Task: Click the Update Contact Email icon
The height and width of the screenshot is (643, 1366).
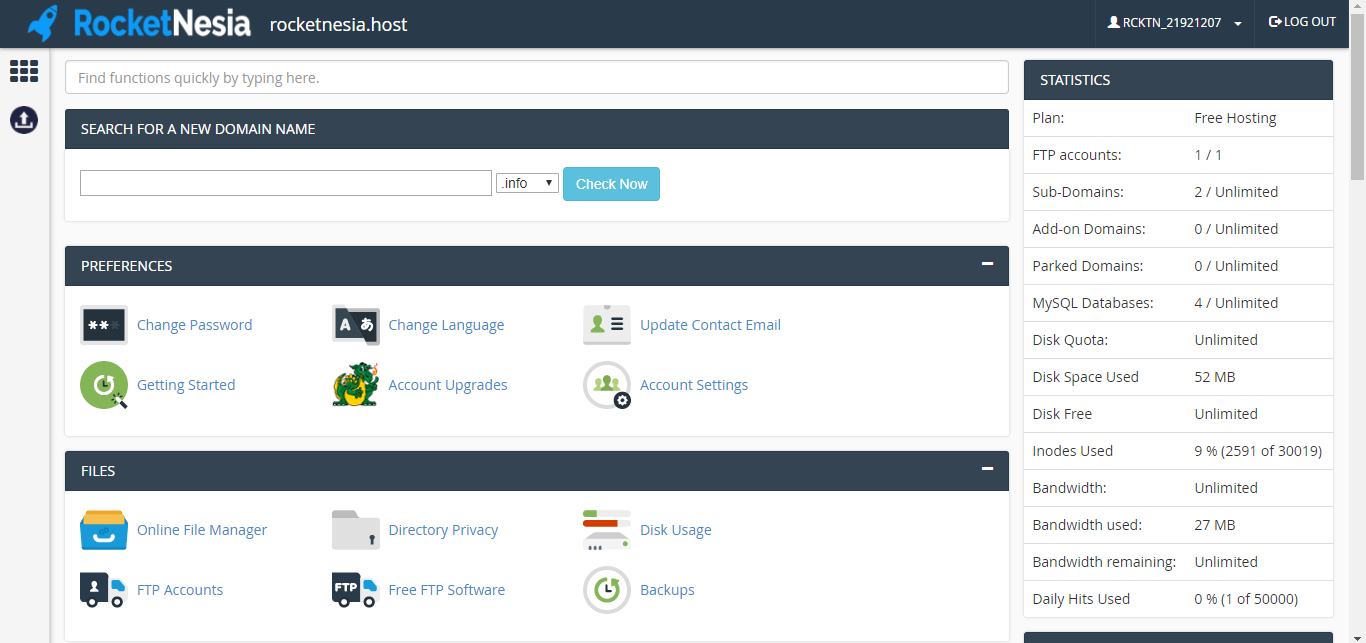Action: tap(606, 324)
